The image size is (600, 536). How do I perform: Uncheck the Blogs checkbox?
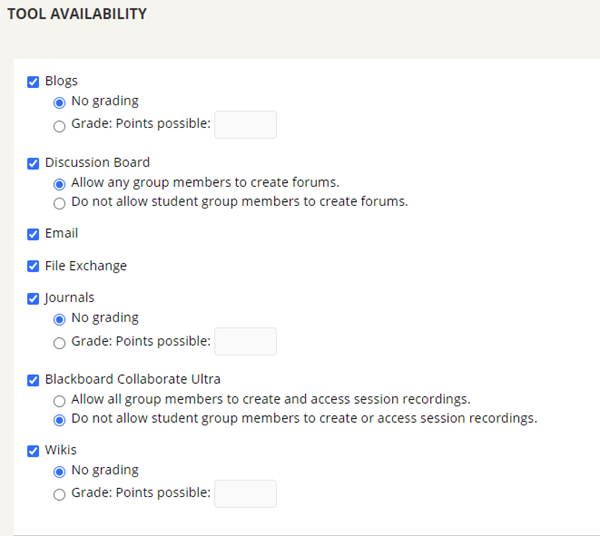(33, 82)
